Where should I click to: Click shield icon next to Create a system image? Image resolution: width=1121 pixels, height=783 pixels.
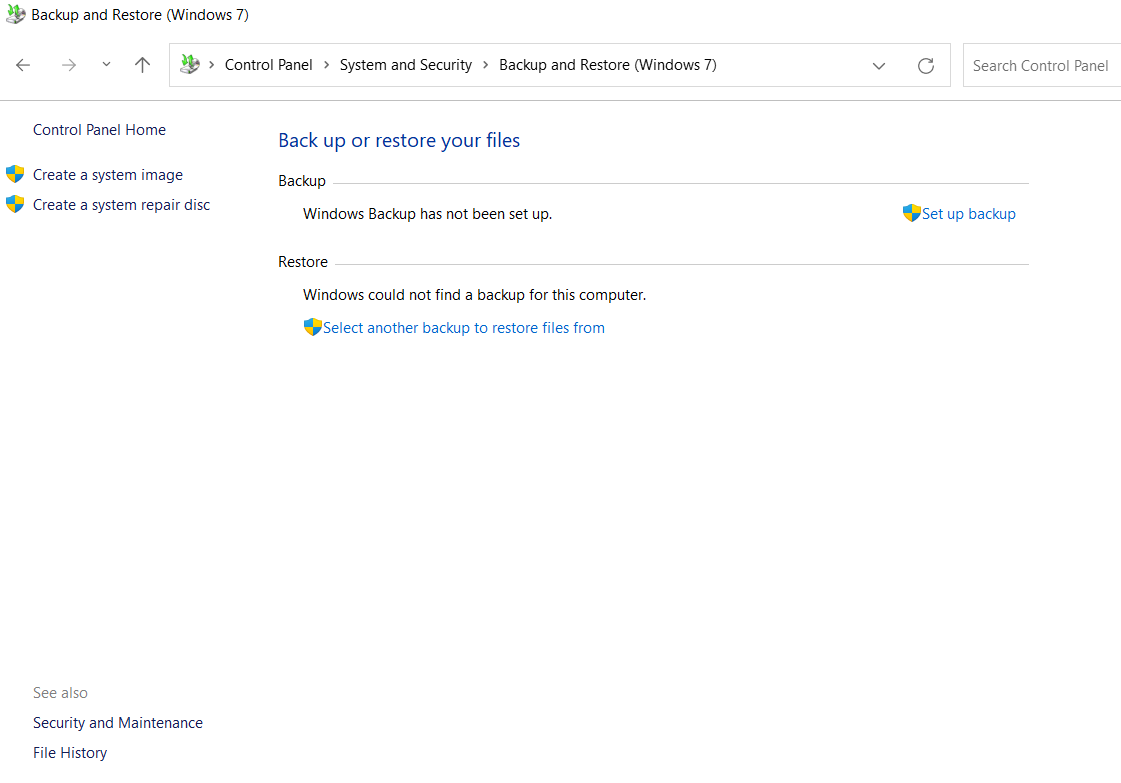[15, 175]
